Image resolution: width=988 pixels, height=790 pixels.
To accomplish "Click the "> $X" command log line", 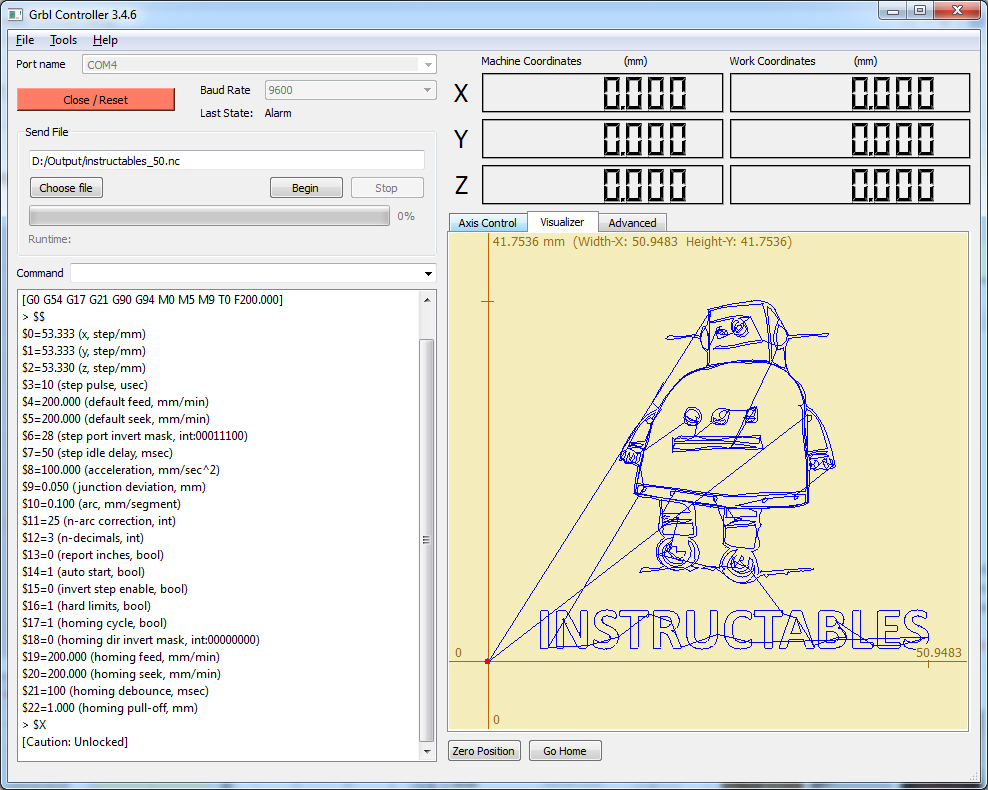I will (34, 724).
